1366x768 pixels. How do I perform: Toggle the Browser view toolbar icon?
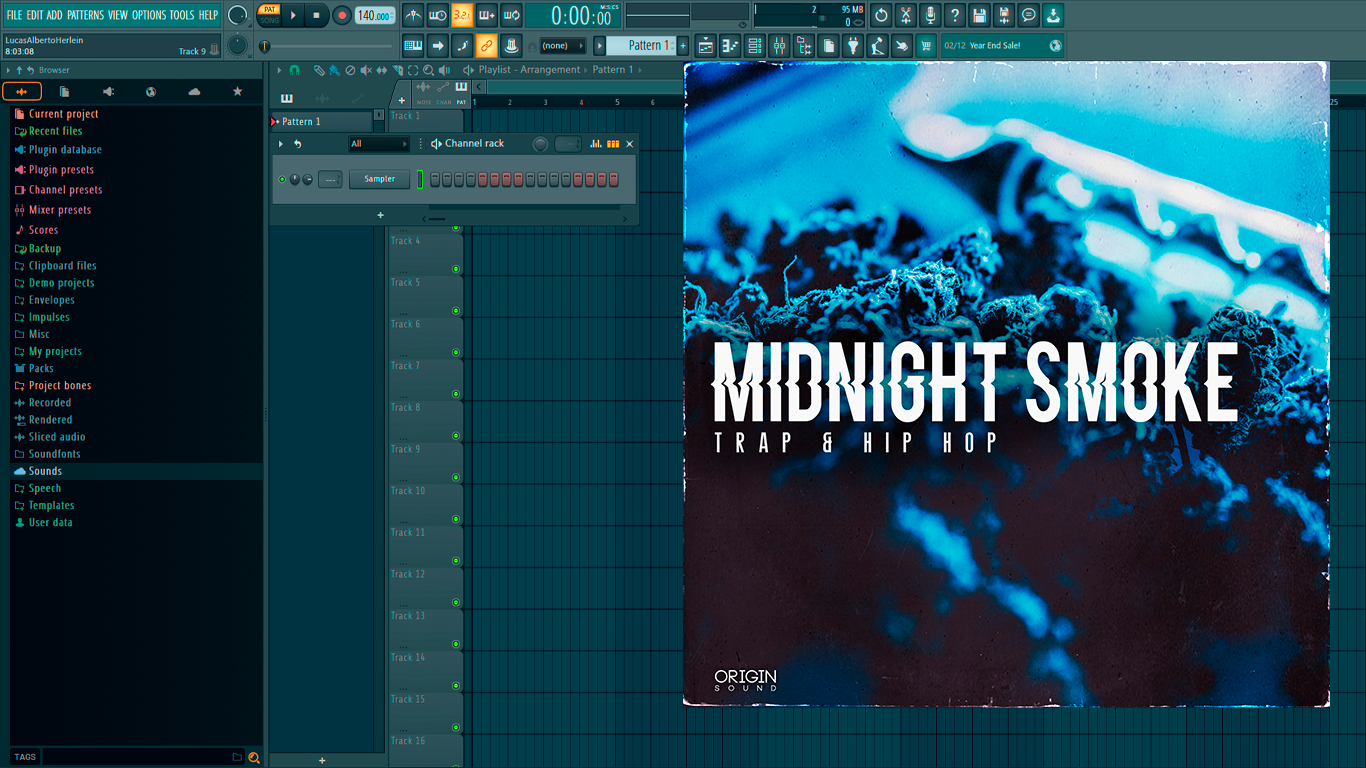tap(804, 45)
